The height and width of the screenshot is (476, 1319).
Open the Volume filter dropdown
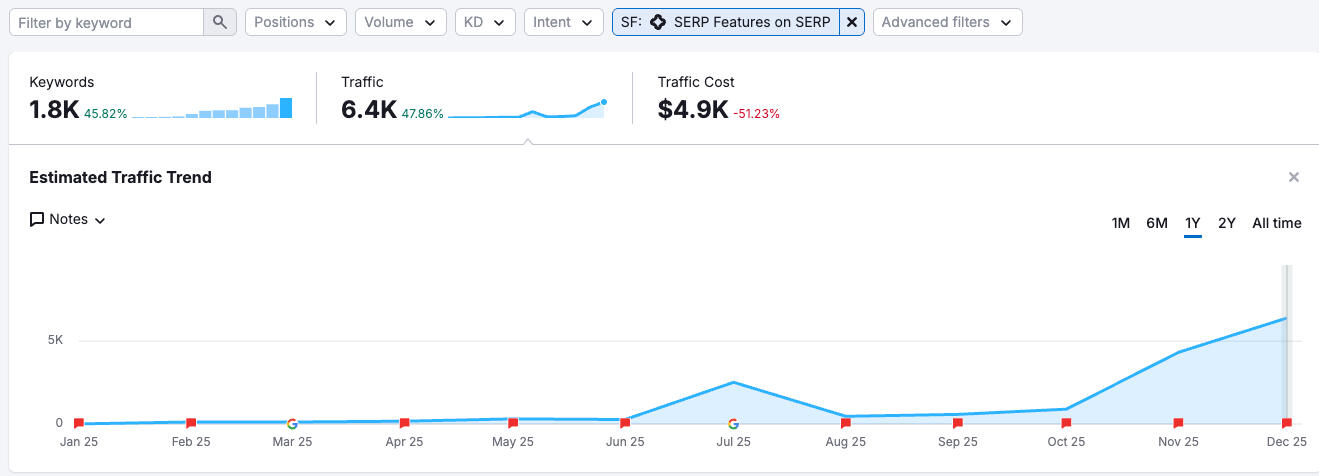(x=400, y=22)
